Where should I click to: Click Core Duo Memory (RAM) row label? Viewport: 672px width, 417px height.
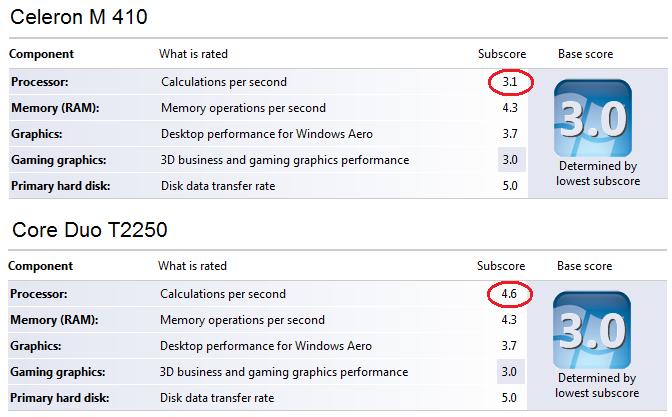coord(56,320)
